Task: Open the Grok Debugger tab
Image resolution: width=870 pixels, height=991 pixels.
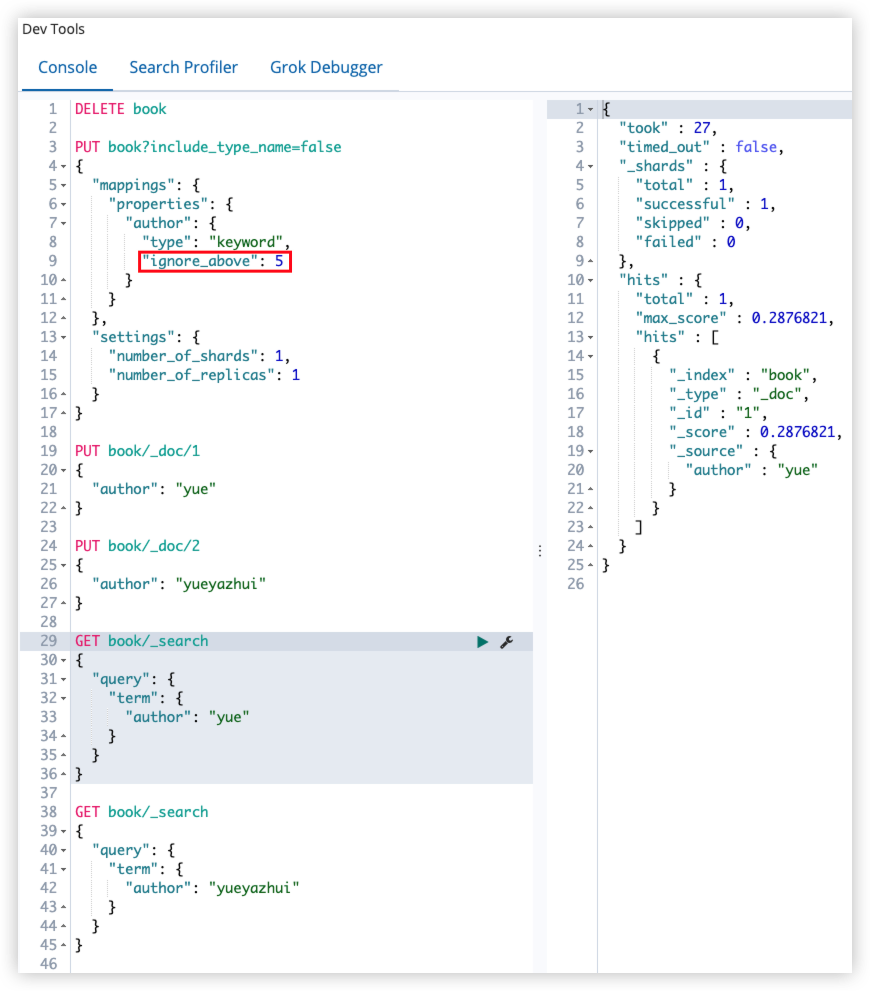Action: pos(326,67)
